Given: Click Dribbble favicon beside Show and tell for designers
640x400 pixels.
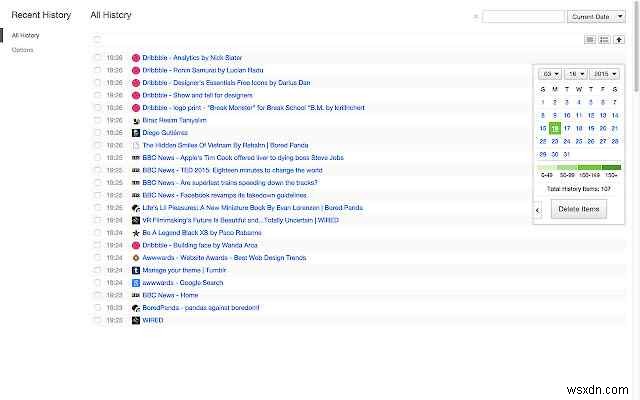Looking at the screenshot, I should (x=136, y=96).
